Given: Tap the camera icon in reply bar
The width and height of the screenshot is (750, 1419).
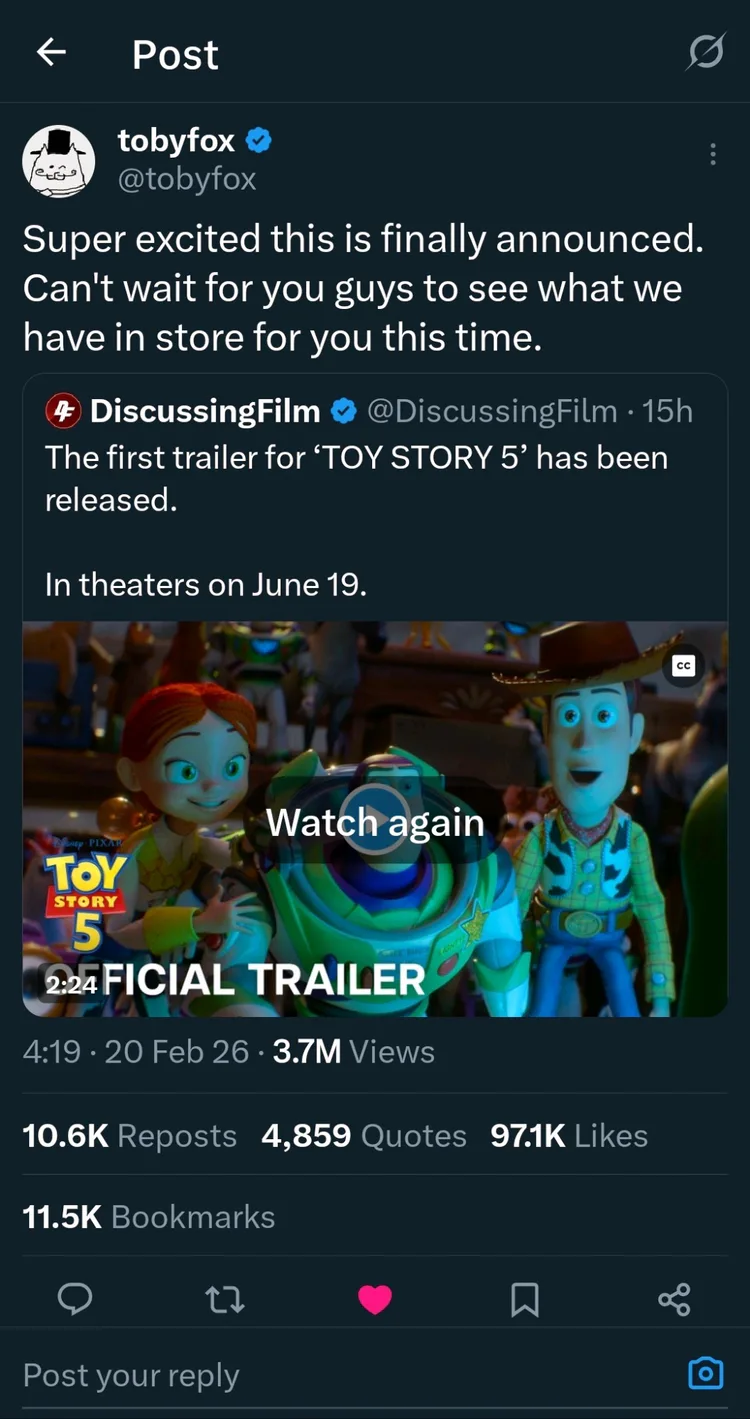Looking at the screenshot, I should (706, 1374).
